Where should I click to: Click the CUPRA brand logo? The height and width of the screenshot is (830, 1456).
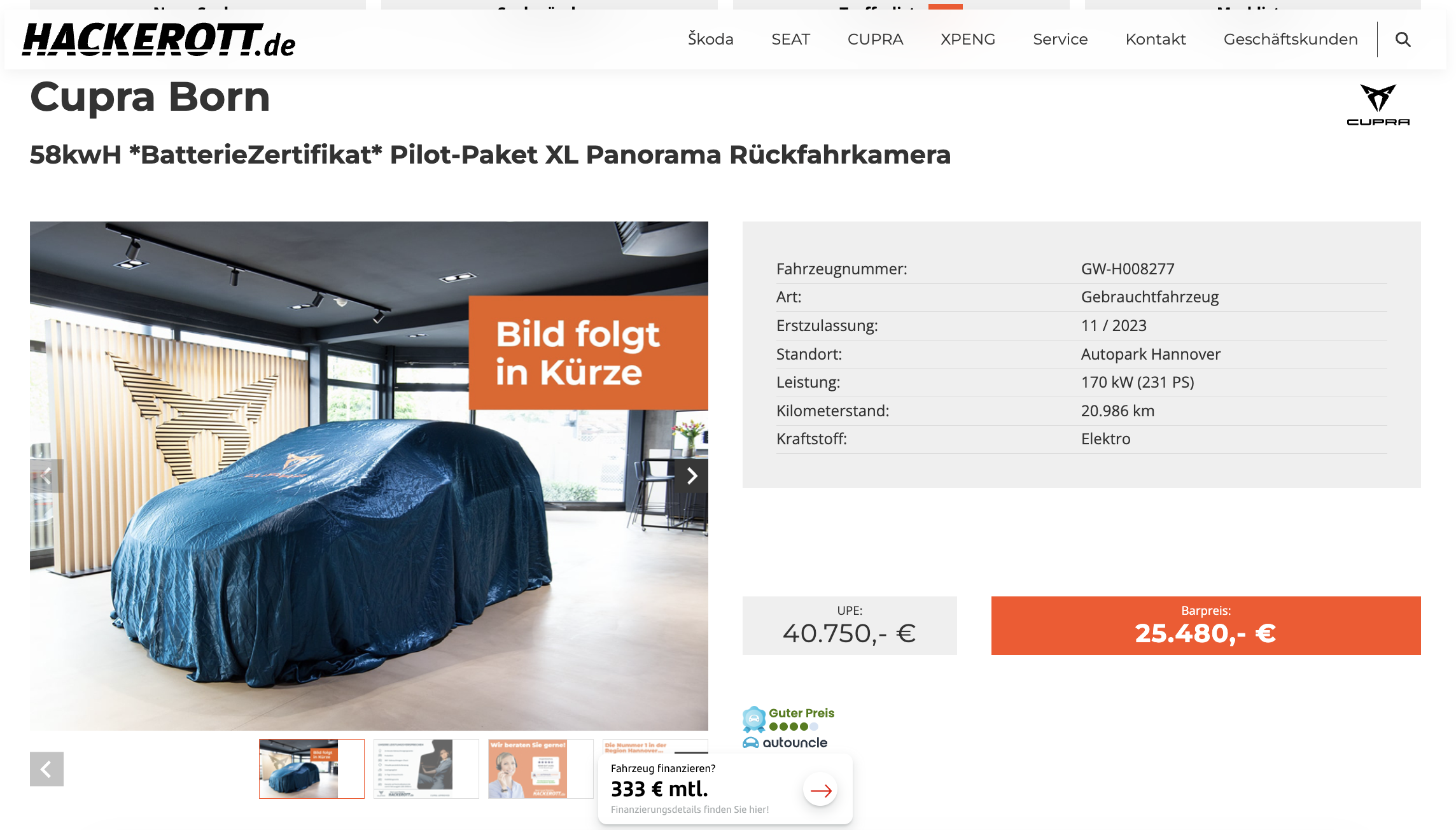point(1378,105)
